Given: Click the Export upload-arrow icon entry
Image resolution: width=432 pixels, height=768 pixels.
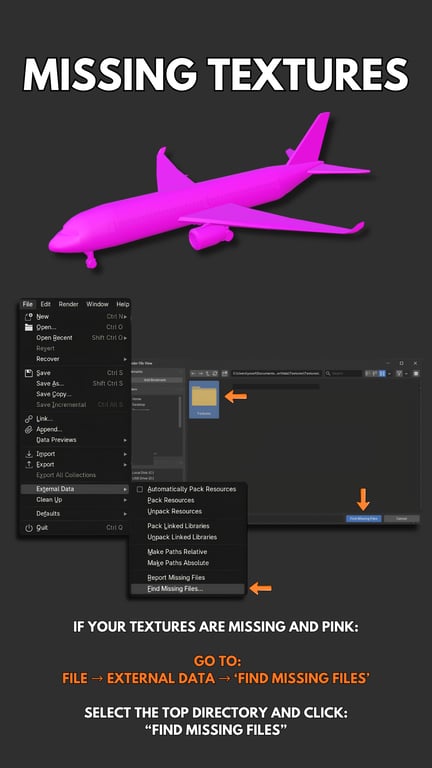Looking at the screenshot, I should click(x=28, y=464).
